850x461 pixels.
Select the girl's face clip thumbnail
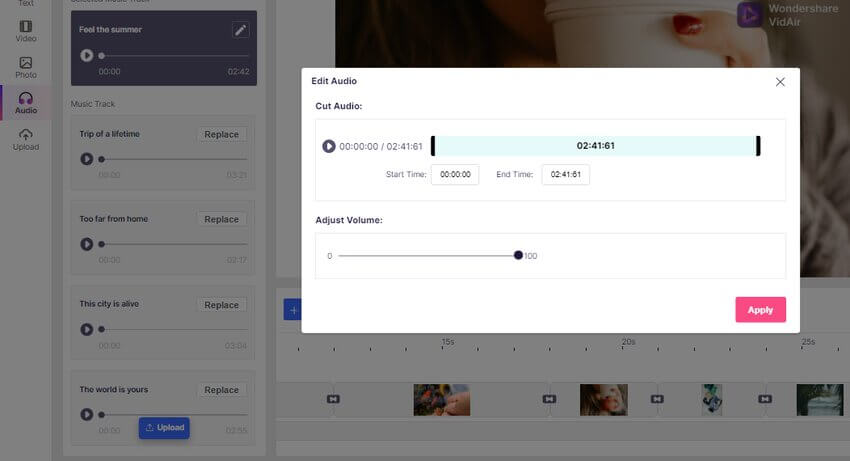(604, 400)
